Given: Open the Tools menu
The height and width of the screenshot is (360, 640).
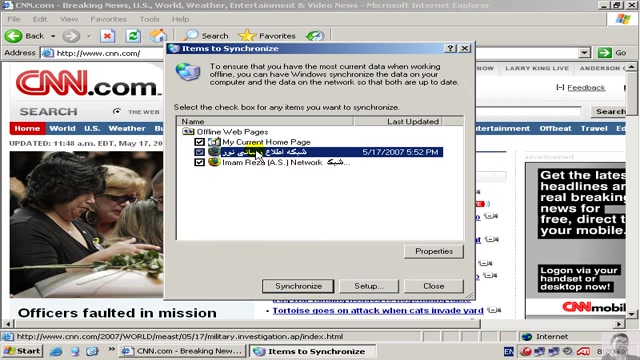Looking at the screenshot, I should 149,19.
